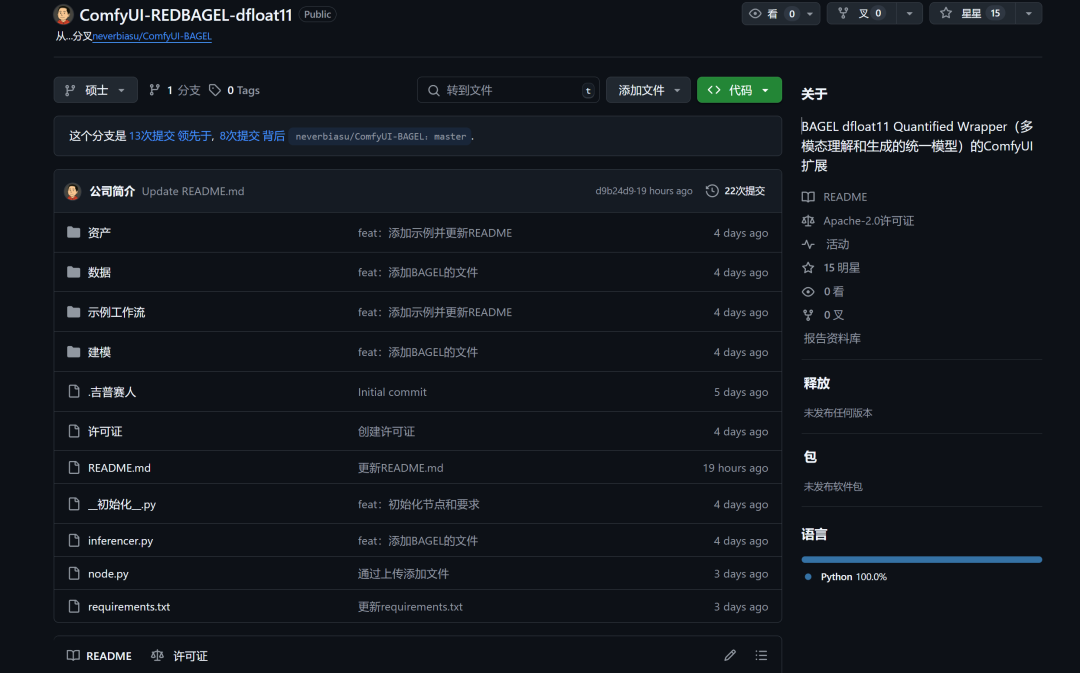Focus the go-to-file search field

coord(508,90)
